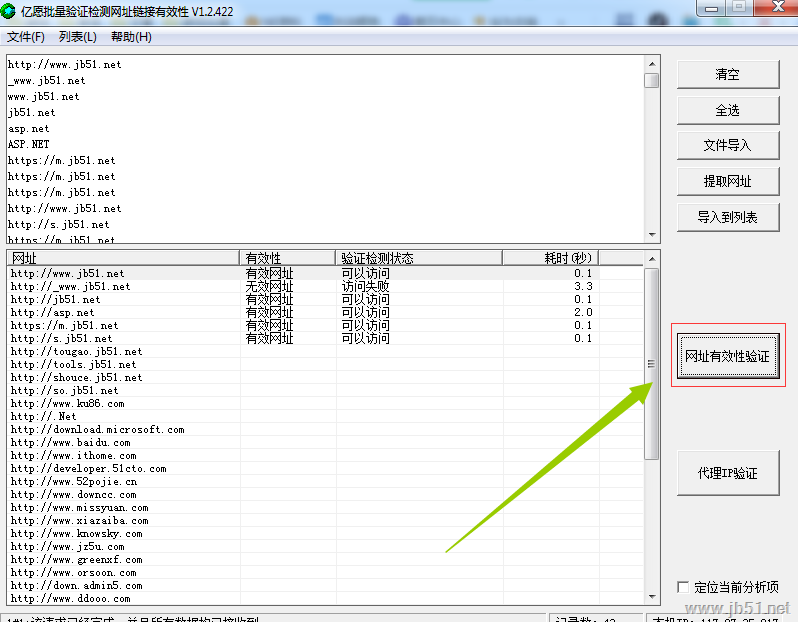Select the http://www.downcc.com row
Screen dimensions: 798x622
click(326, 494)
